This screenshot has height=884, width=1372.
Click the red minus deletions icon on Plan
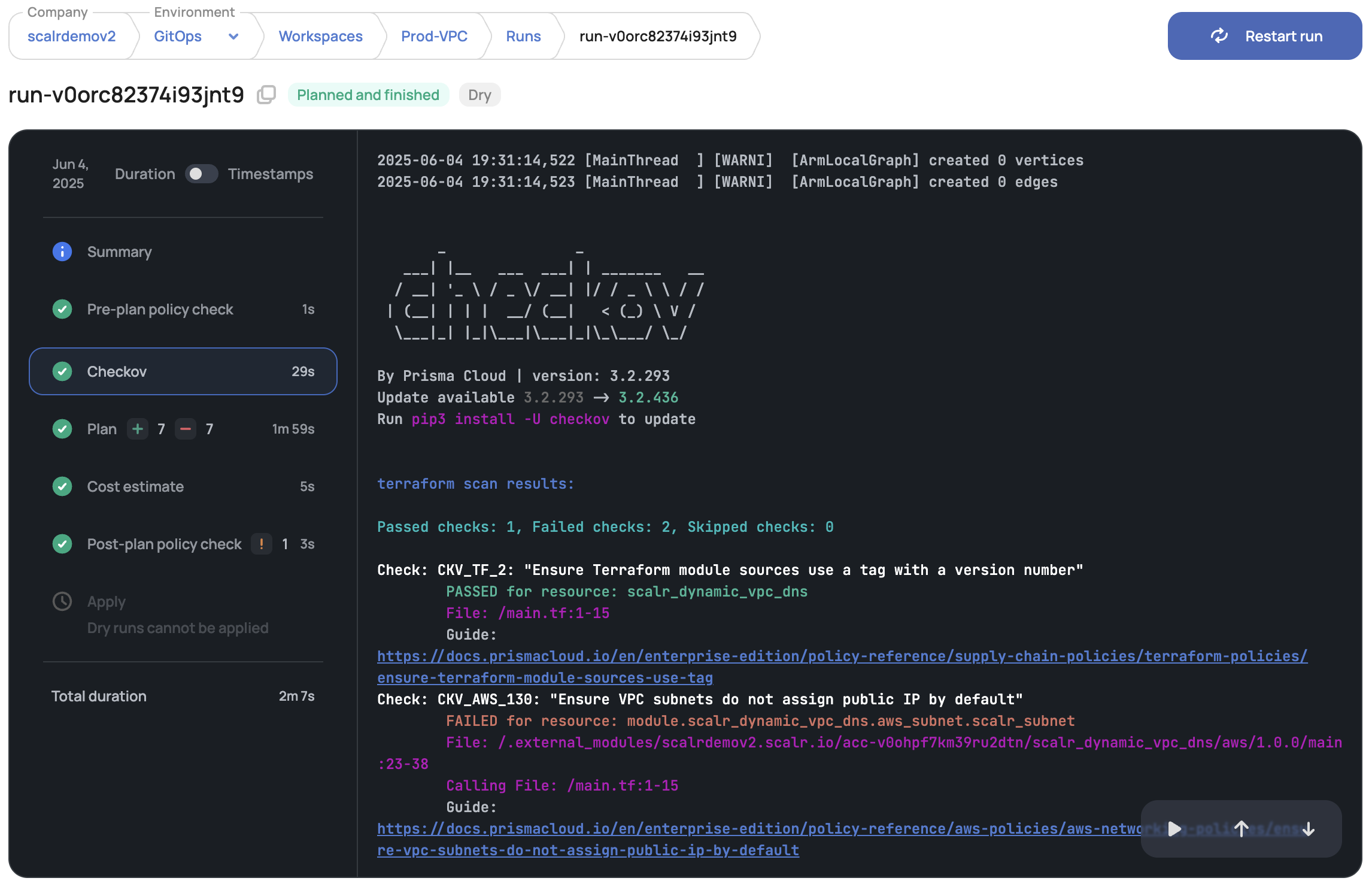[186, 429]
